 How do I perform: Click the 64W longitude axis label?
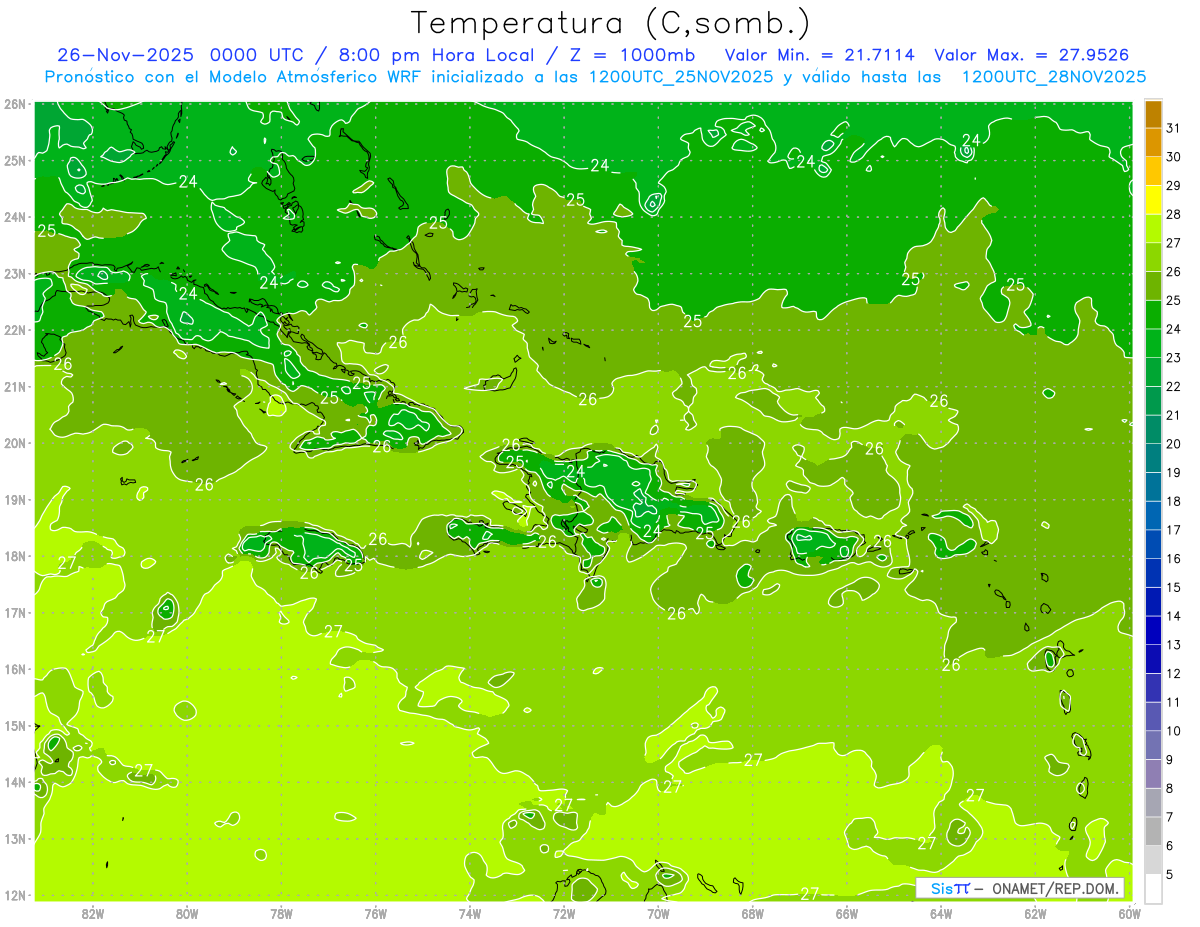point(941,913)
